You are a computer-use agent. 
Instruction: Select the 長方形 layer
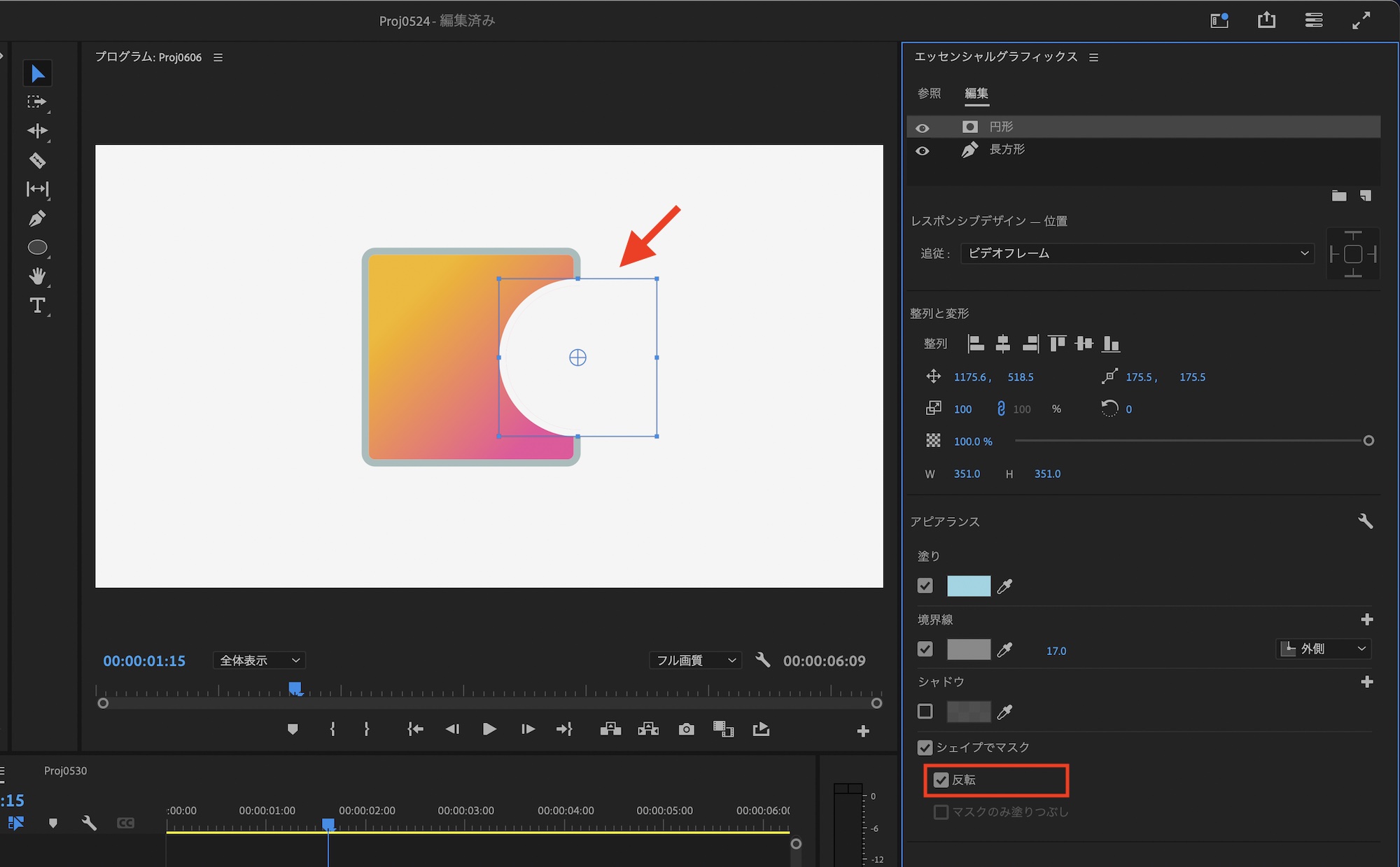click(1007, 150)
